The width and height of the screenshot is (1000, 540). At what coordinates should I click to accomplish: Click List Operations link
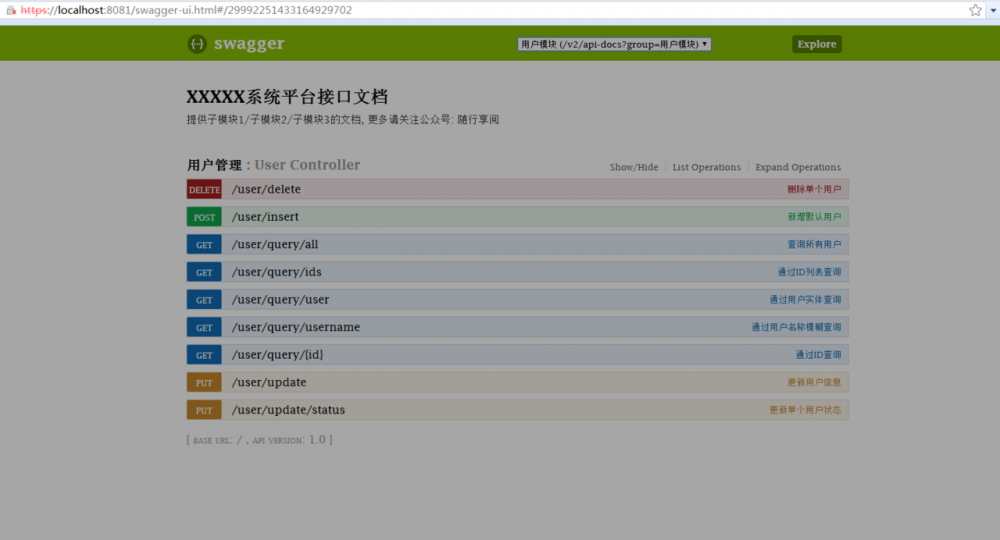(x=707, y=167)
